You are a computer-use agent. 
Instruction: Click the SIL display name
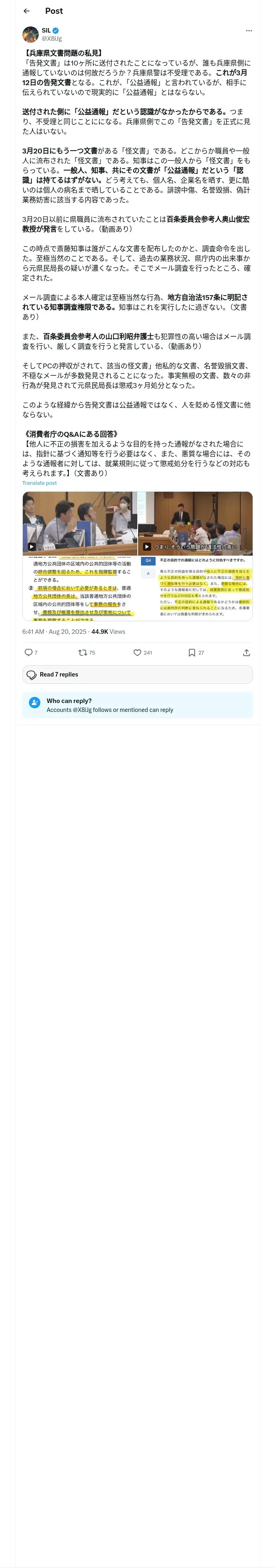click(x=46, y=31)
